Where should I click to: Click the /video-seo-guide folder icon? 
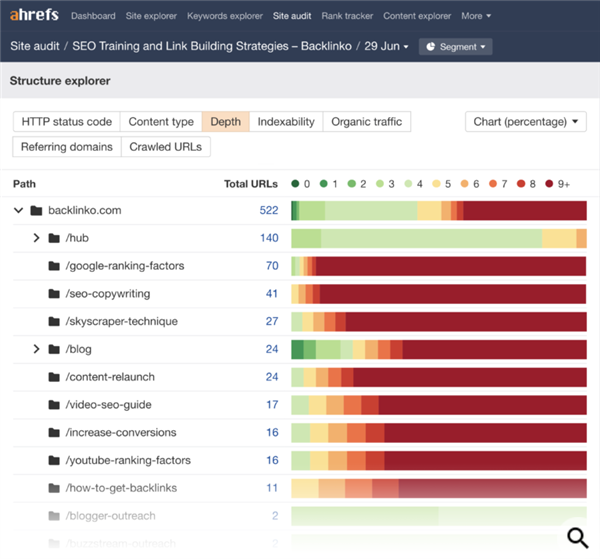coord(54,405)
